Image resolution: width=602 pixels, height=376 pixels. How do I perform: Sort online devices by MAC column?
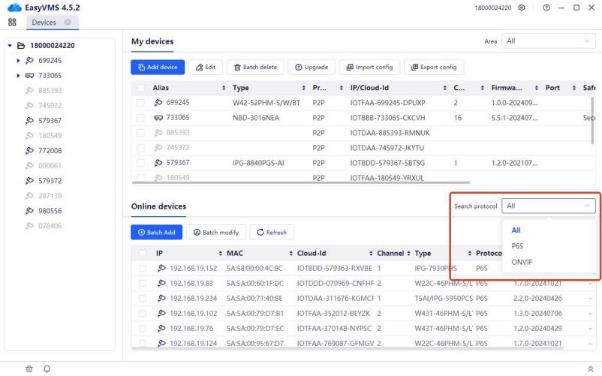pos(291,253)
